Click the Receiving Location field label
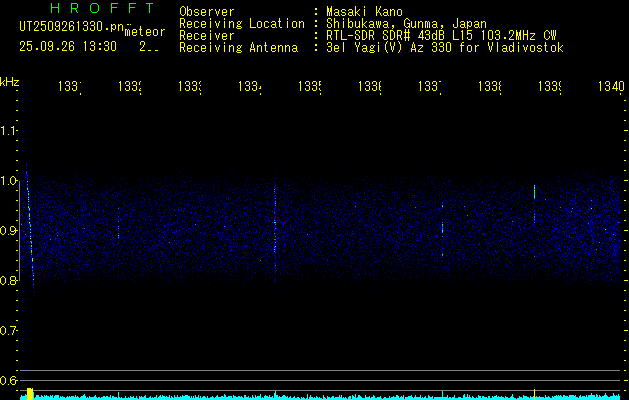 pyautogui.click(x=241, y=24)
